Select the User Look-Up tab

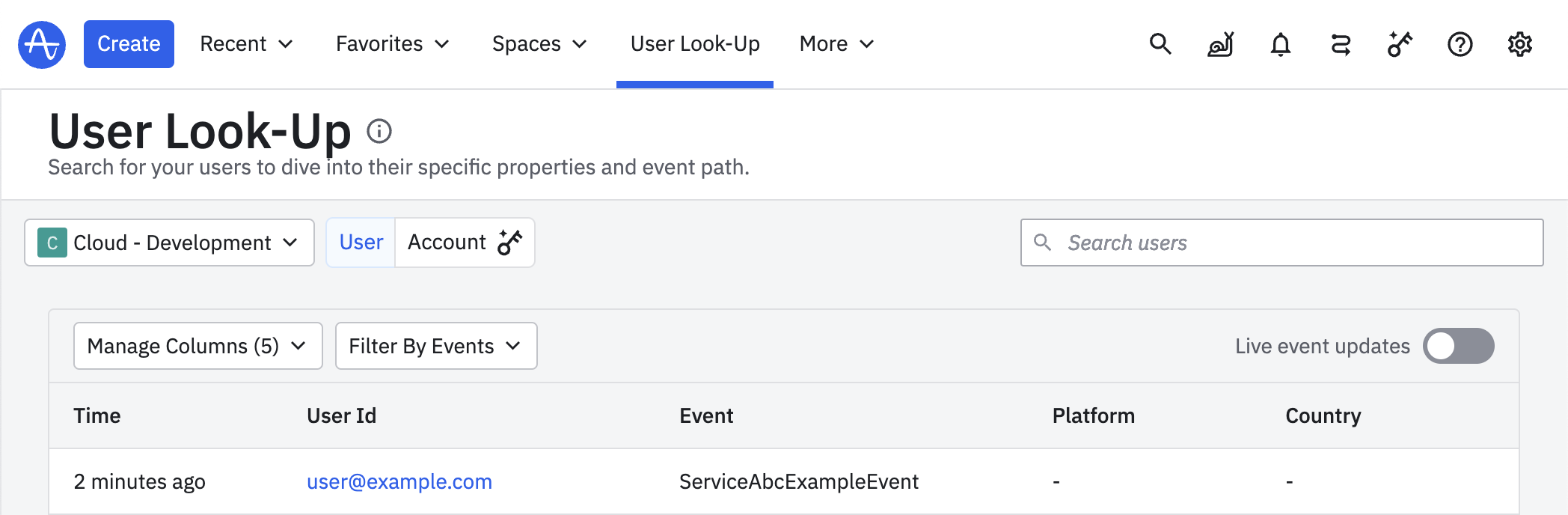[x=694, y=44]
